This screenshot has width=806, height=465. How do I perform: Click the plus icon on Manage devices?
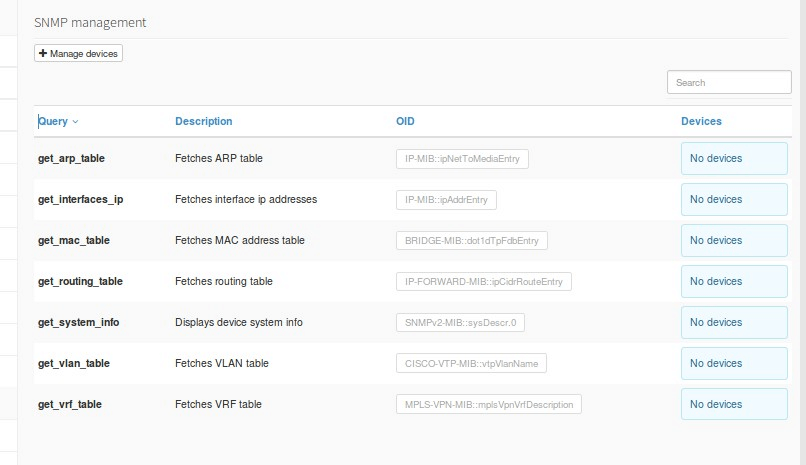[43, 53]
